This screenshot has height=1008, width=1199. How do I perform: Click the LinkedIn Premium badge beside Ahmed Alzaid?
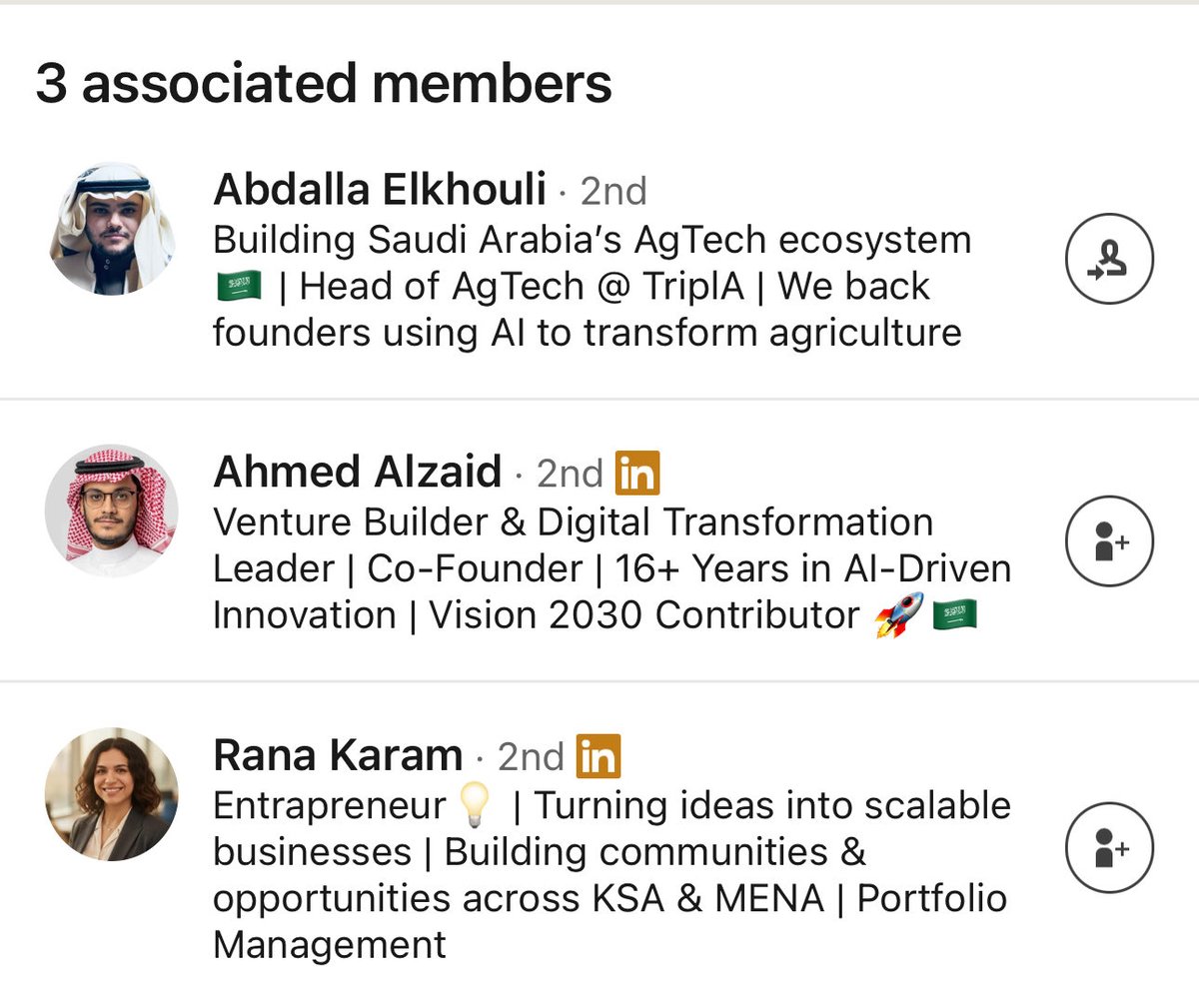(637, 473)
